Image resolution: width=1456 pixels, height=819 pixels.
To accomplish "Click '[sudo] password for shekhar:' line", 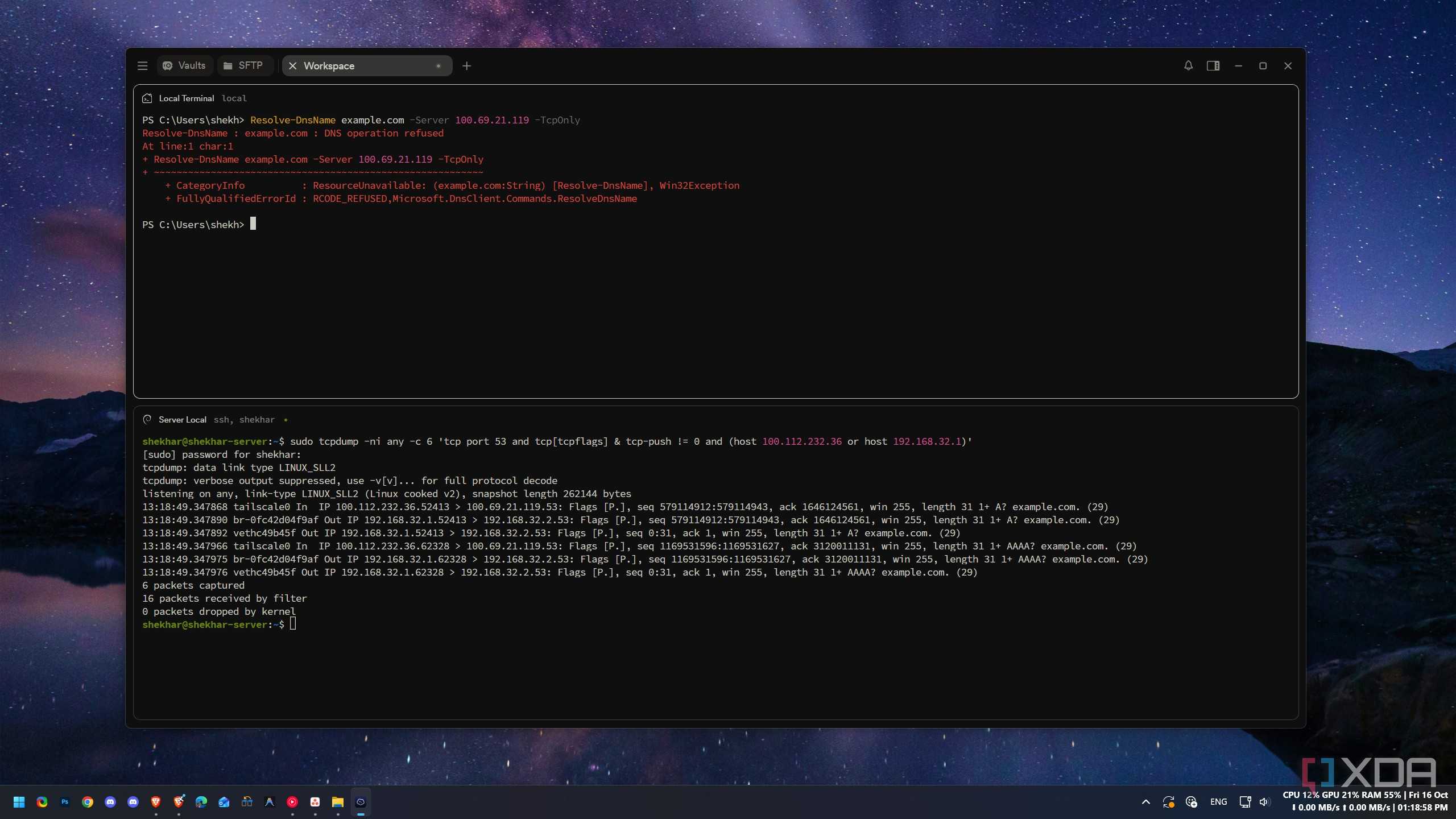I will 222,454.
